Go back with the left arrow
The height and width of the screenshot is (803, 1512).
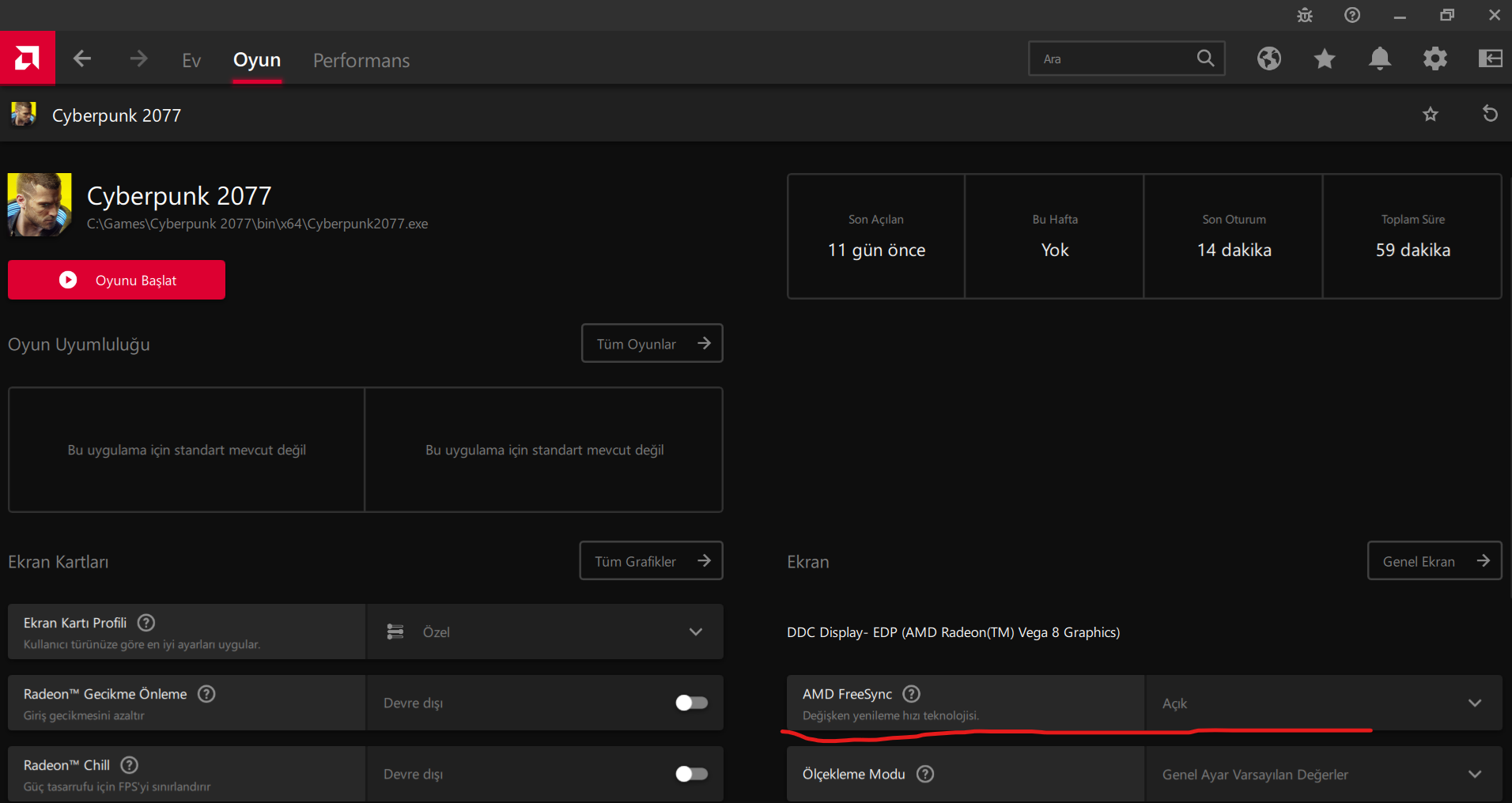pyautogui.click(x=82, y=58)
